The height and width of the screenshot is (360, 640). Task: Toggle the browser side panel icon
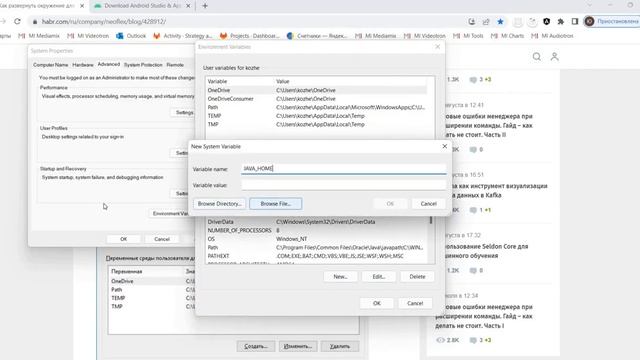coord(575,21)
